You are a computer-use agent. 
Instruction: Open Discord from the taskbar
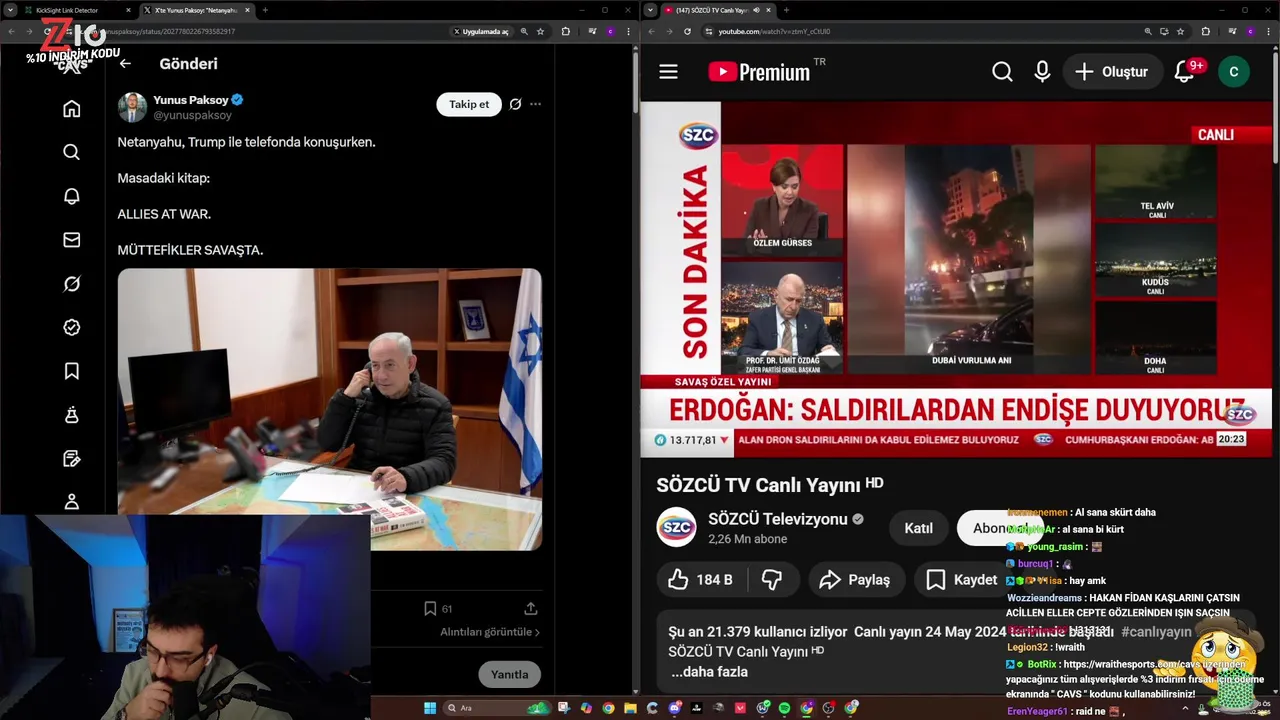pos(674,708)
